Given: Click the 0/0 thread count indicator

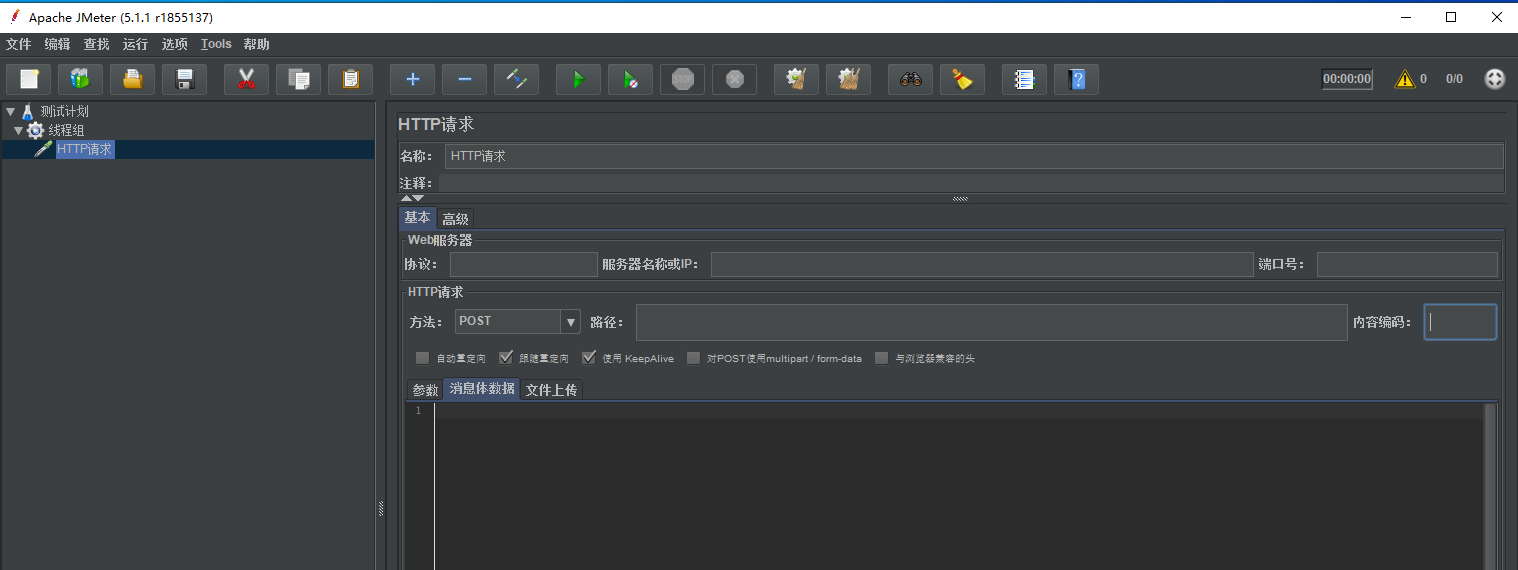Looking at the screenshot, I should click(1454, 79).
